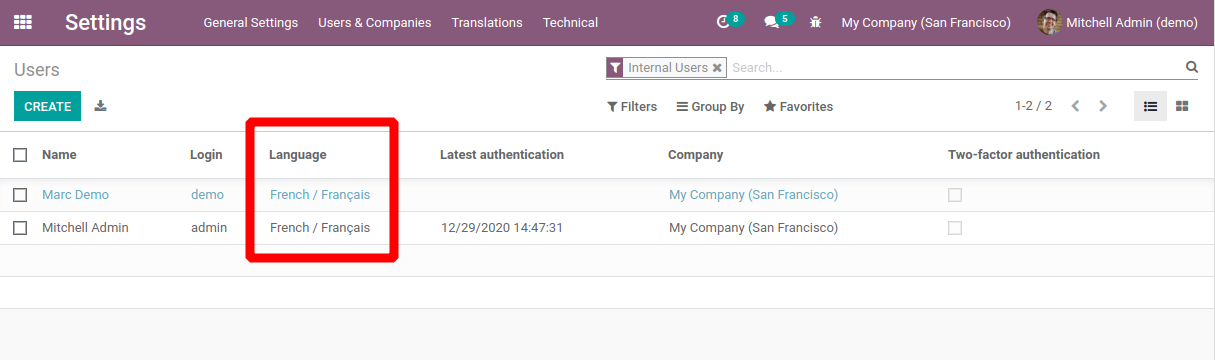The height and width of the screenshot is (360, 1215).
Task: Open Technical menu
Action: [570, 22]
